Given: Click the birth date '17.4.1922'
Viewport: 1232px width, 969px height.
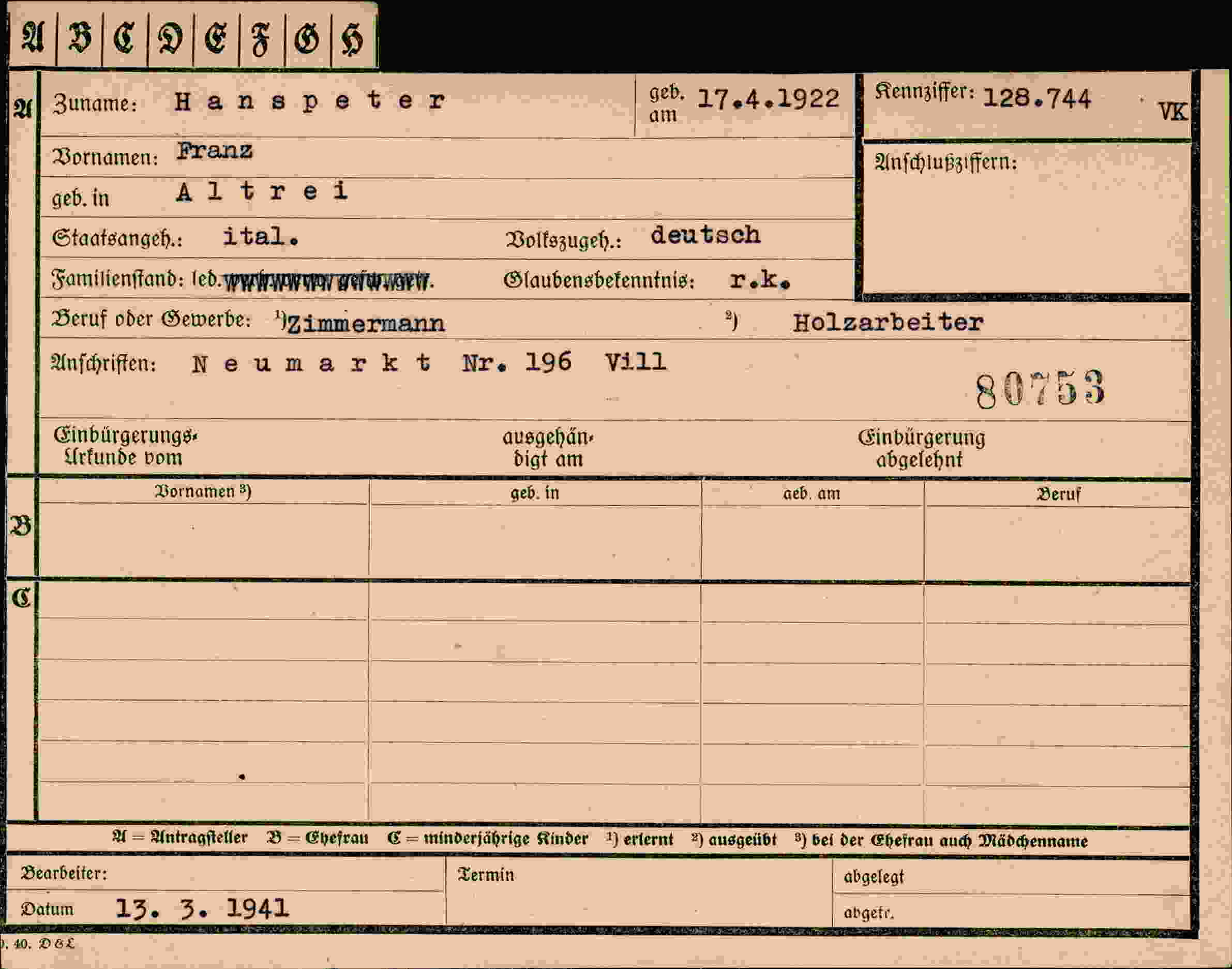Looking at the screenshot, I should tap(768, 99).
